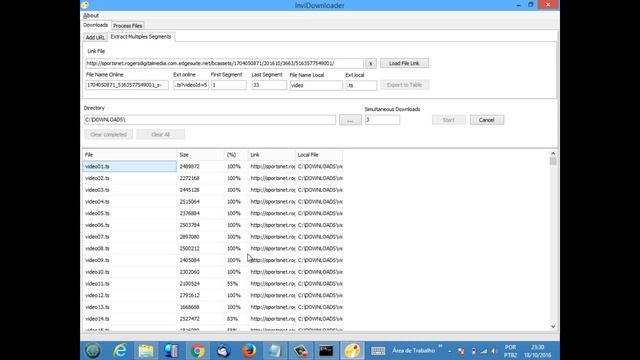Viewport: 640px width, 360px height.
Task: Click the Simultaneous Downloads field
Action: pos(382,120)
